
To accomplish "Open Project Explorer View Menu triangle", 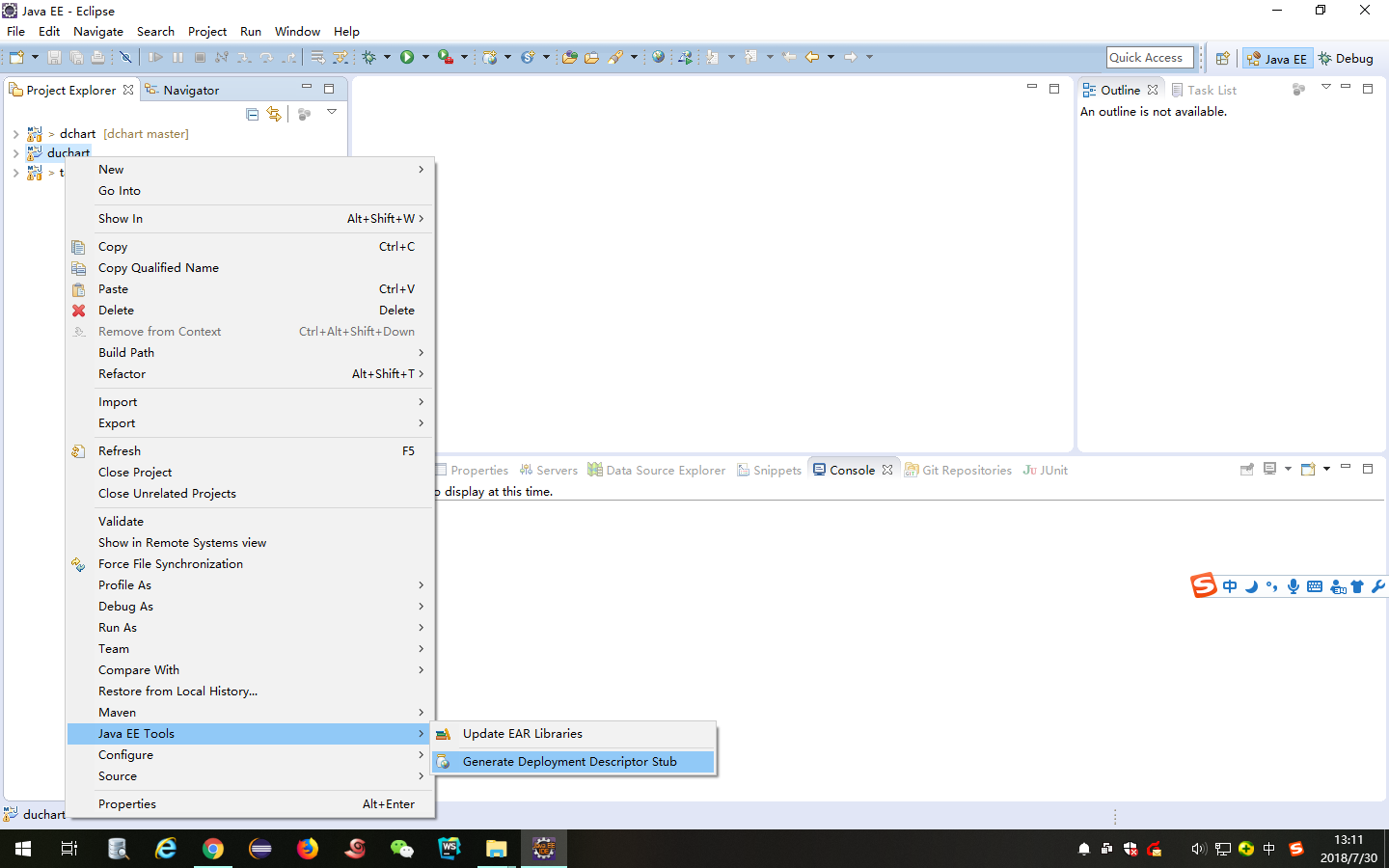I will [x=332, y=113].
